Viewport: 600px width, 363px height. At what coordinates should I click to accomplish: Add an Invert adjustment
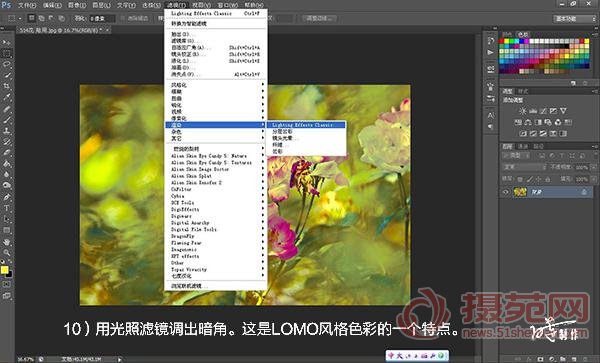point(523,133)
